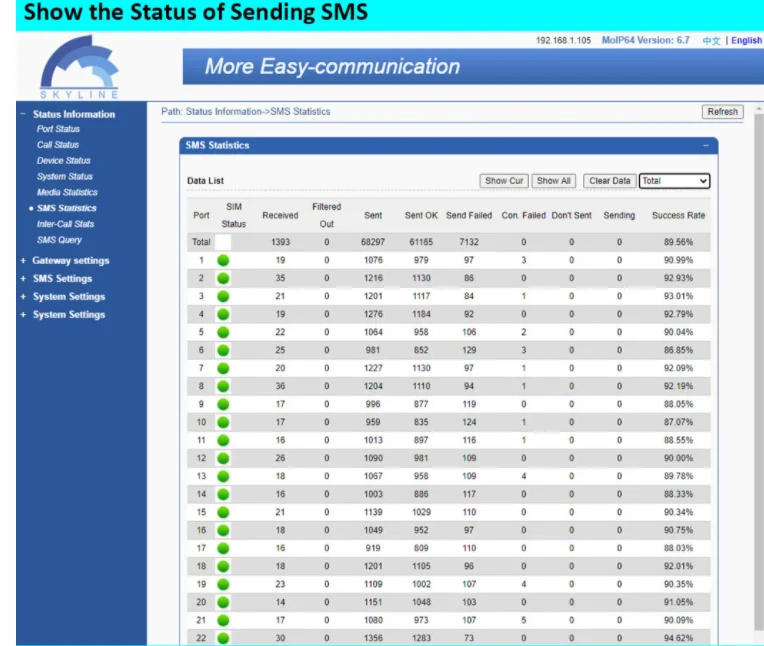Click the green SIM status icon for port 22

[x=223, y=637]
